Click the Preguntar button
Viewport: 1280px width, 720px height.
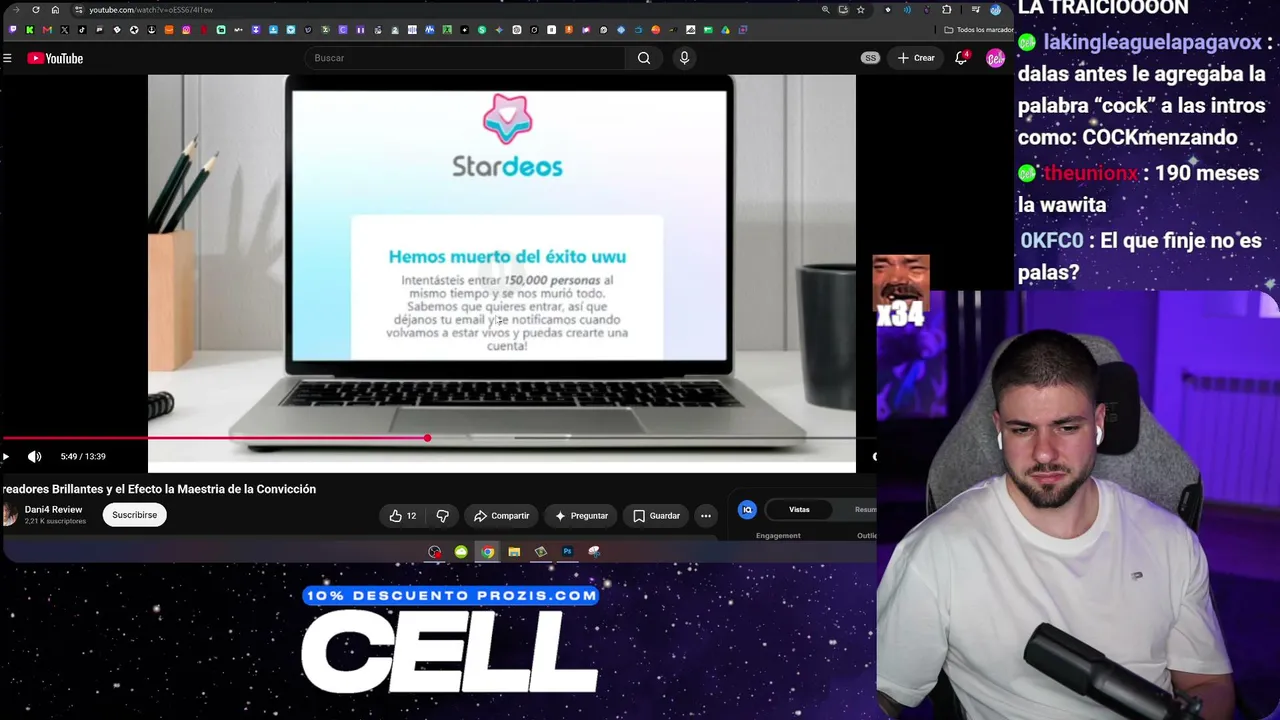[x=581, y=516]
